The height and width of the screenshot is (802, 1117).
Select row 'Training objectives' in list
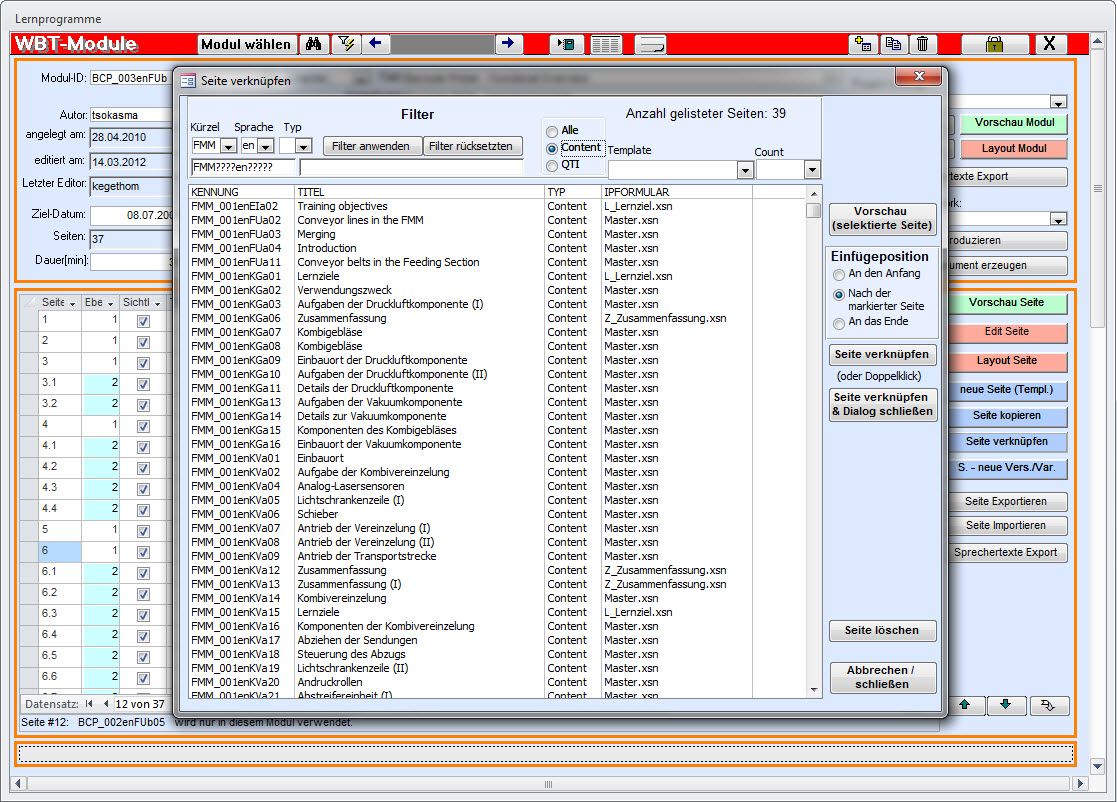(342, 206)
